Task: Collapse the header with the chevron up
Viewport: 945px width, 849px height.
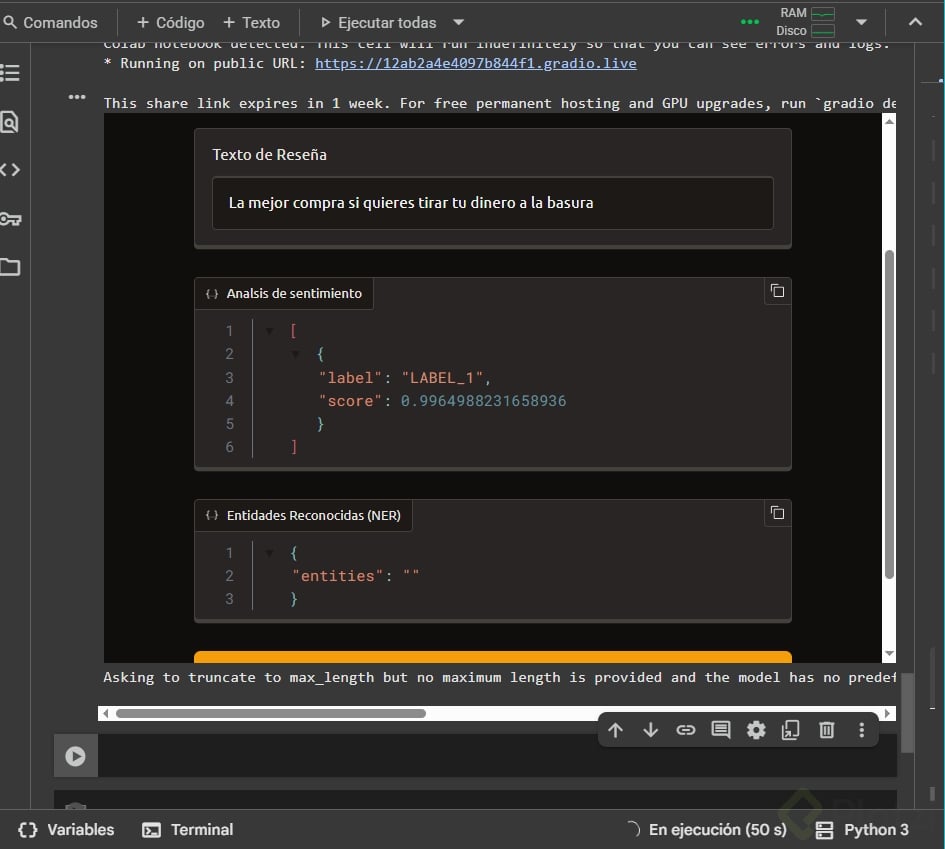Action: click(915, 22)
